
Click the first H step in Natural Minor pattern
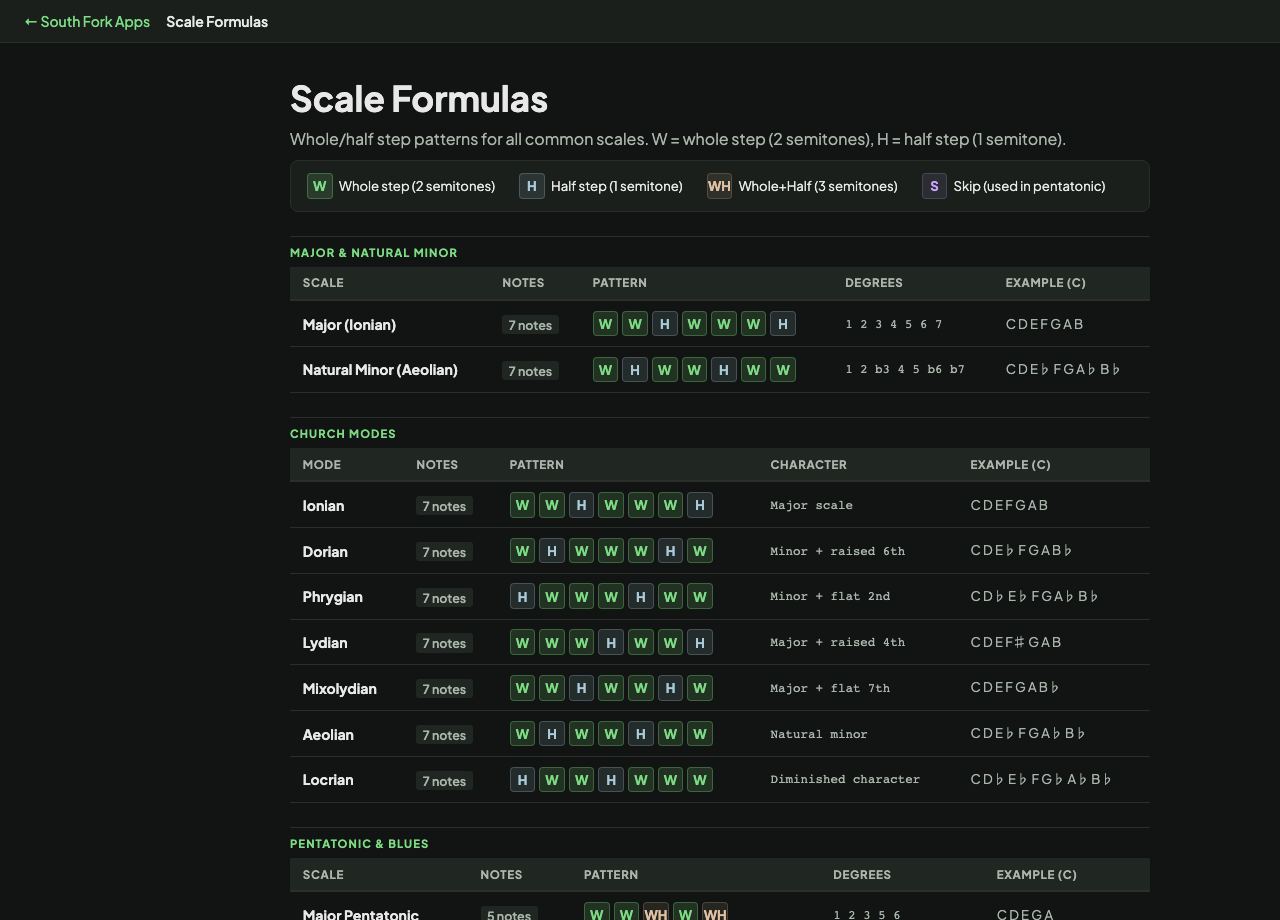634,370
